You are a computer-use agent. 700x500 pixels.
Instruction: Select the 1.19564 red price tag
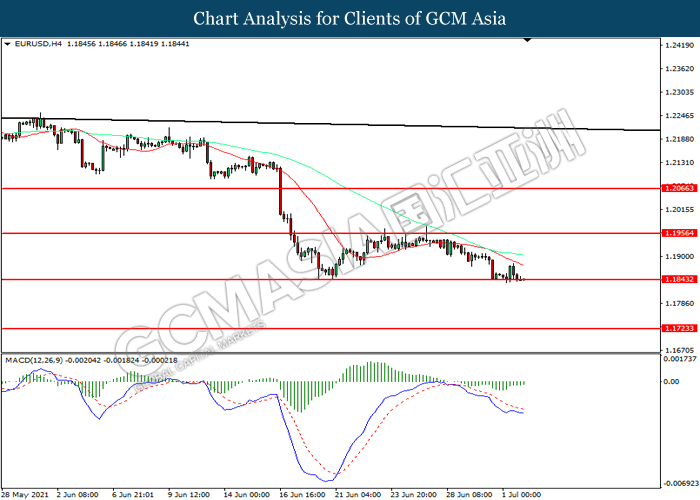click(678, 233)
